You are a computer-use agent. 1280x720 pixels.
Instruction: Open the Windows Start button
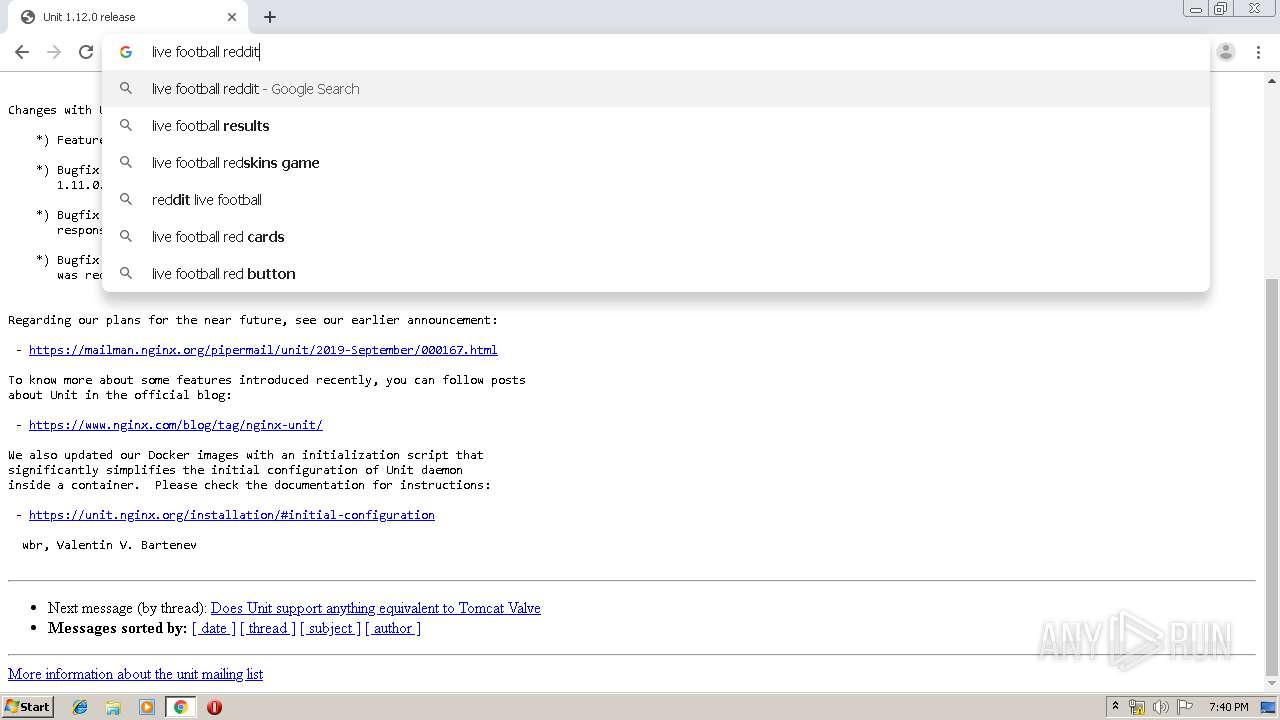pyautogui.click(x=28, y=706)
